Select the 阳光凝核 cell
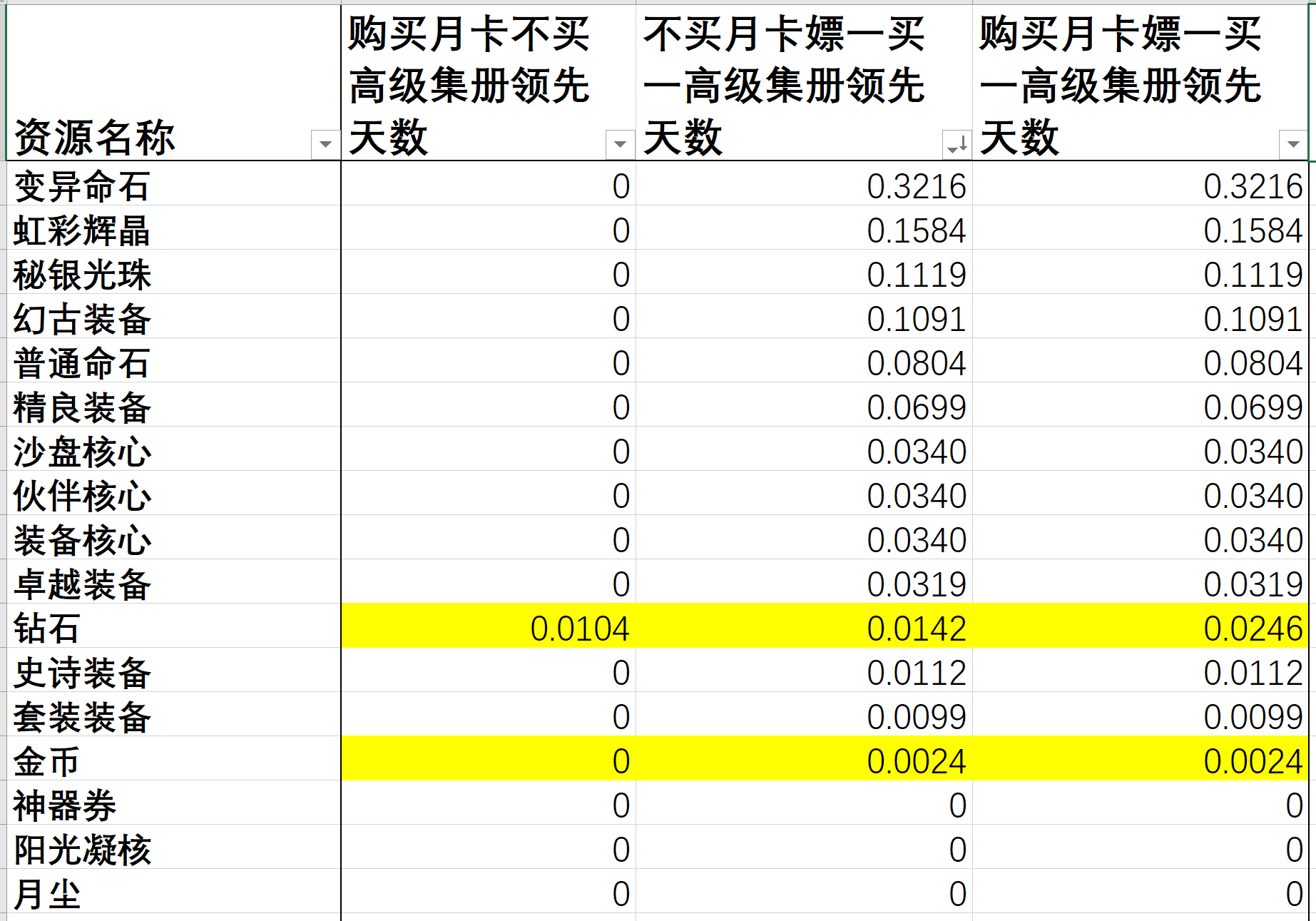 [x=174, y=848]
